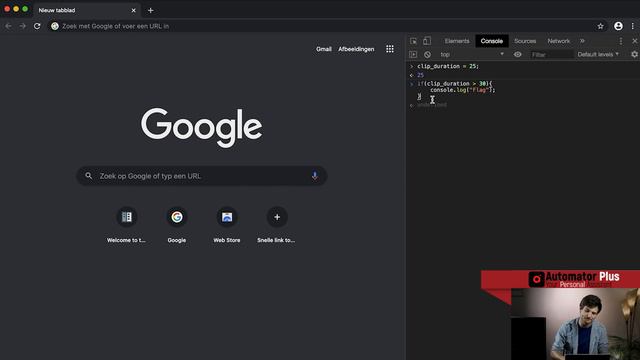
Task: Open the Google shortcut tile
Action: 177,225
